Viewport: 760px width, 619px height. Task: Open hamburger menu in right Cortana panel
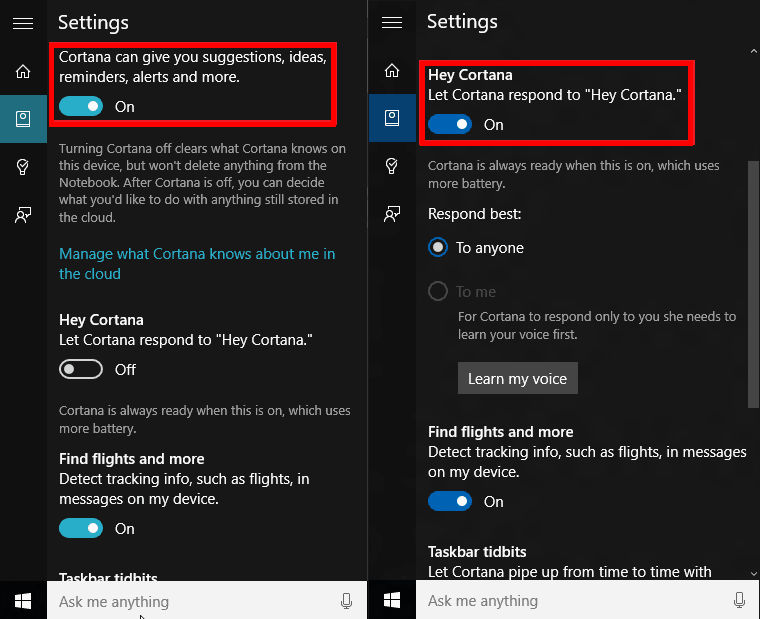[x=392, y=22]
